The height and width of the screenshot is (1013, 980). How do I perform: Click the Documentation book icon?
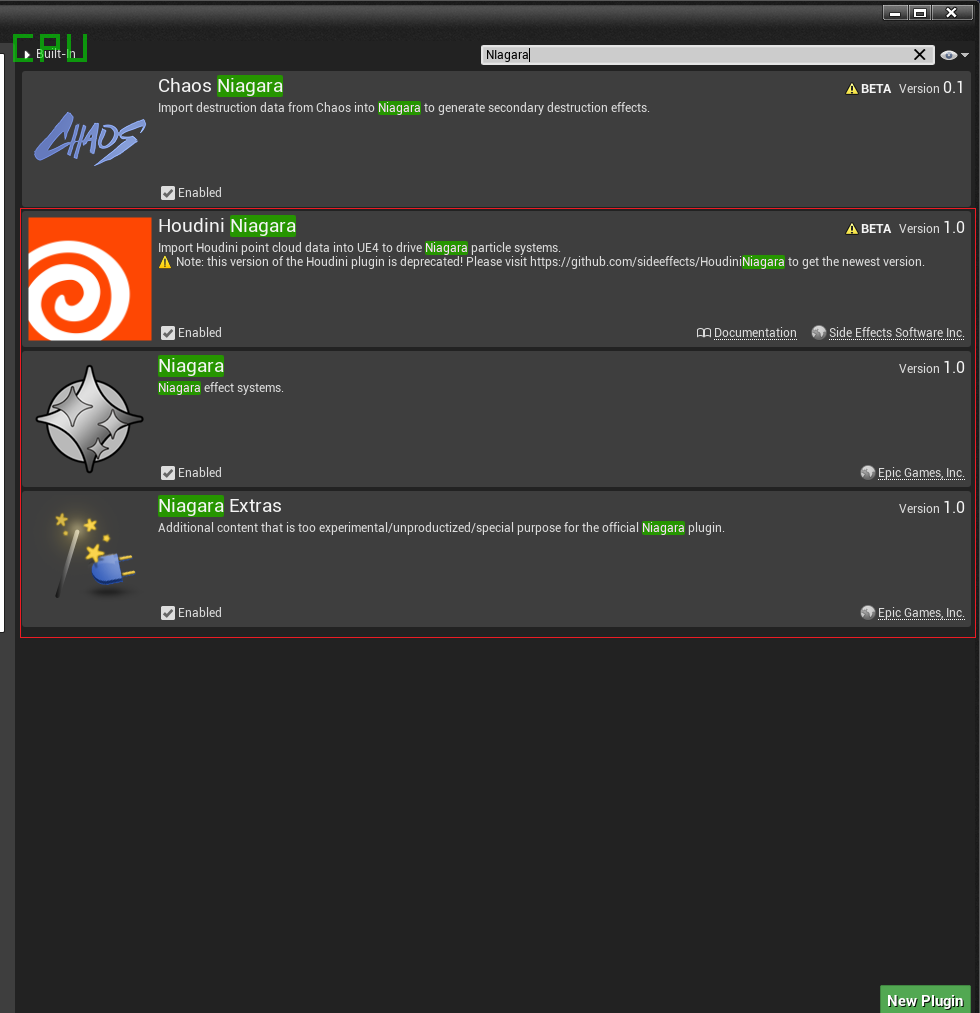click(x=704, y=333)
